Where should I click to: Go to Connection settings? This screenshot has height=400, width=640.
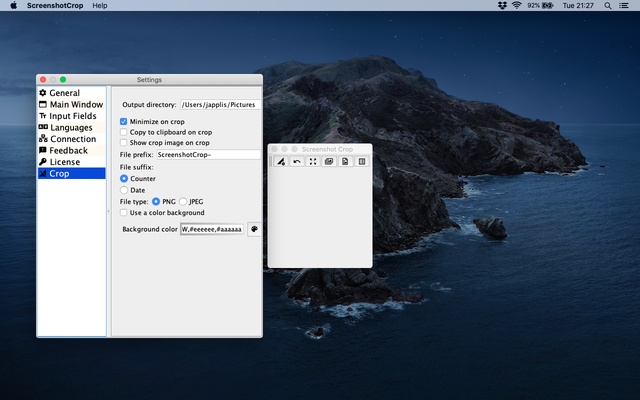pos(71,139)
